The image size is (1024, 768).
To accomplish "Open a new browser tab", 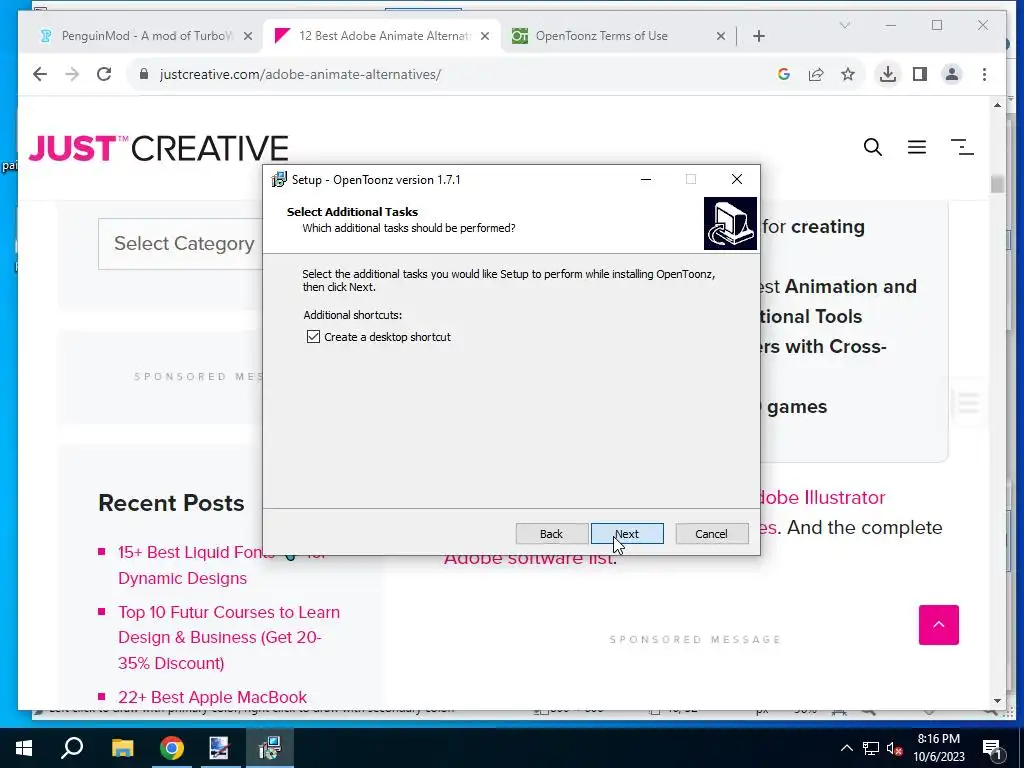I will (759, 36).
